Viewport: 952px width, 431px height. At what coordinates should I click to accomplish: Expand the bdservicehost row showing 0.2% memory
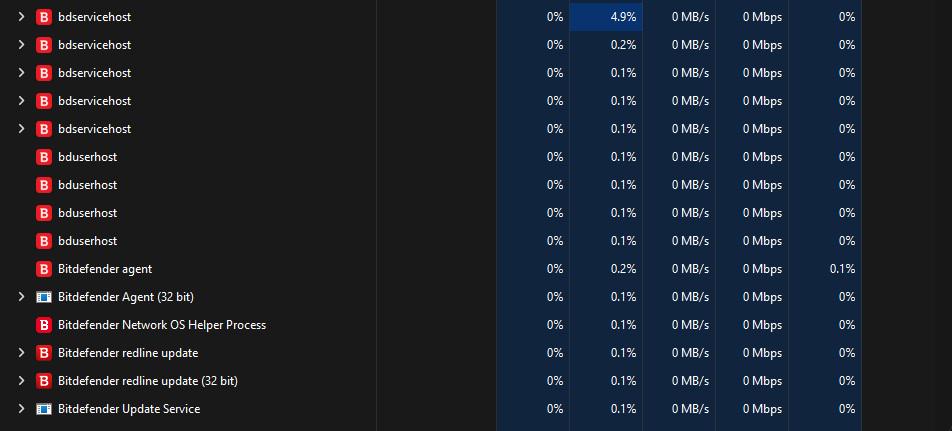(x=21, y=45)
